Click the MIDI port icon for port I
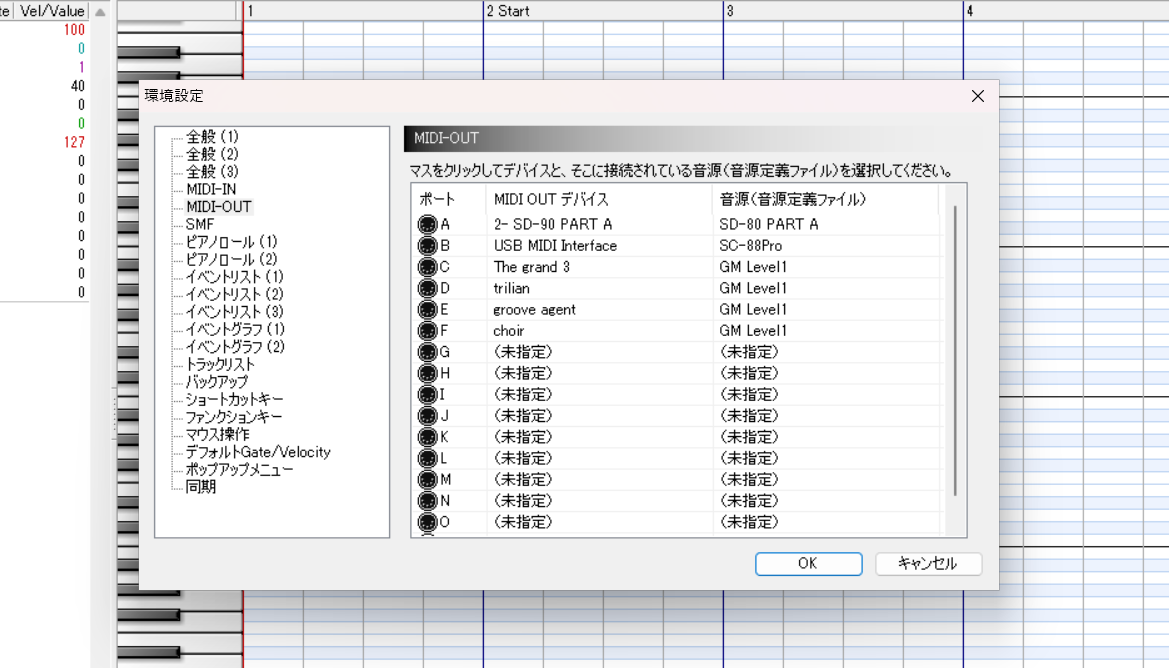 [x=427, y=394]
